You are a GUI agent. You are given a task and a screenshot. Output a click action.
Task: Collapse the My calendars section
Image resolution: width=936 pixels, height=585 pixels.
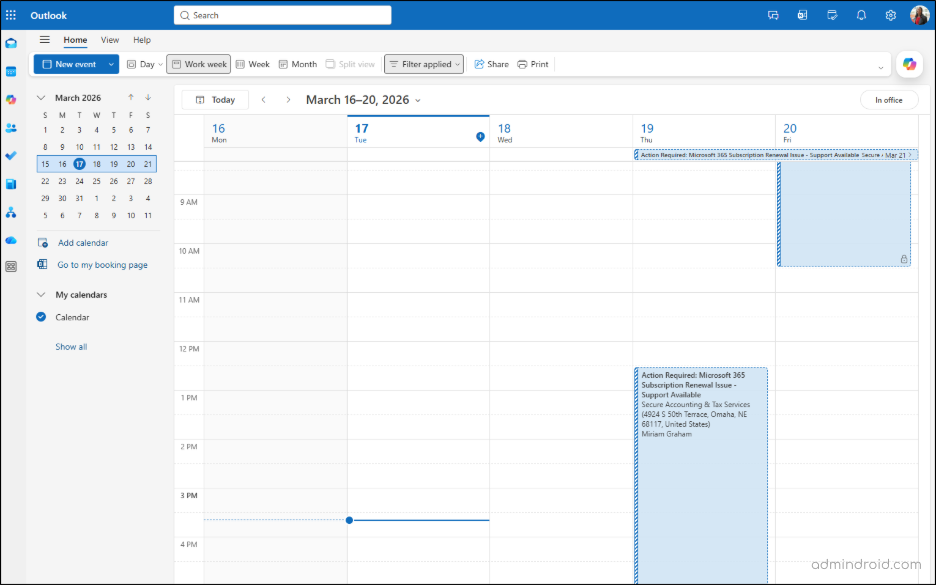(x=41, y=294)
